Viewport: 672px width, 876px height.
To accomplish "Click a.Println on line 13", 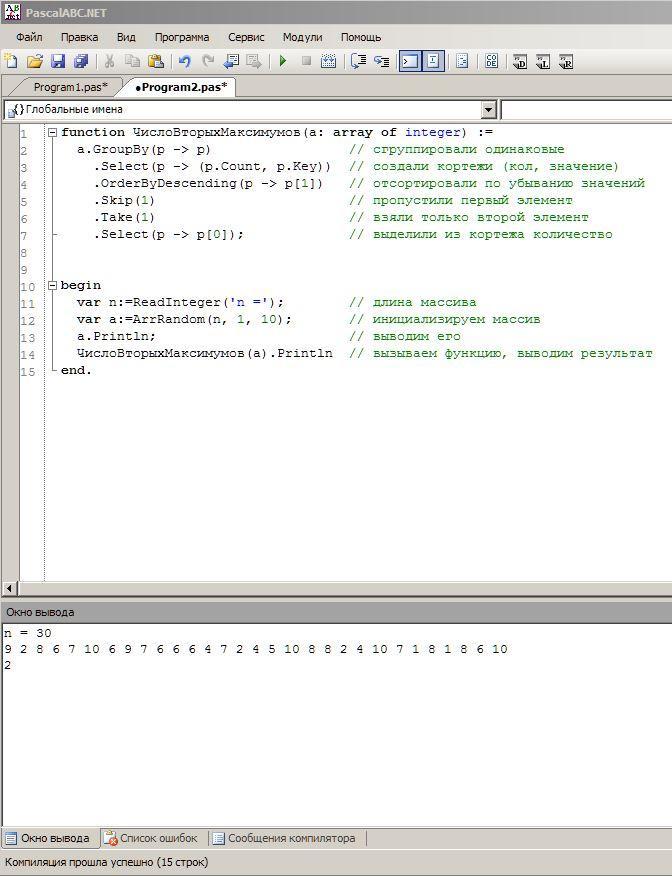I will click(x=116, y=336).
